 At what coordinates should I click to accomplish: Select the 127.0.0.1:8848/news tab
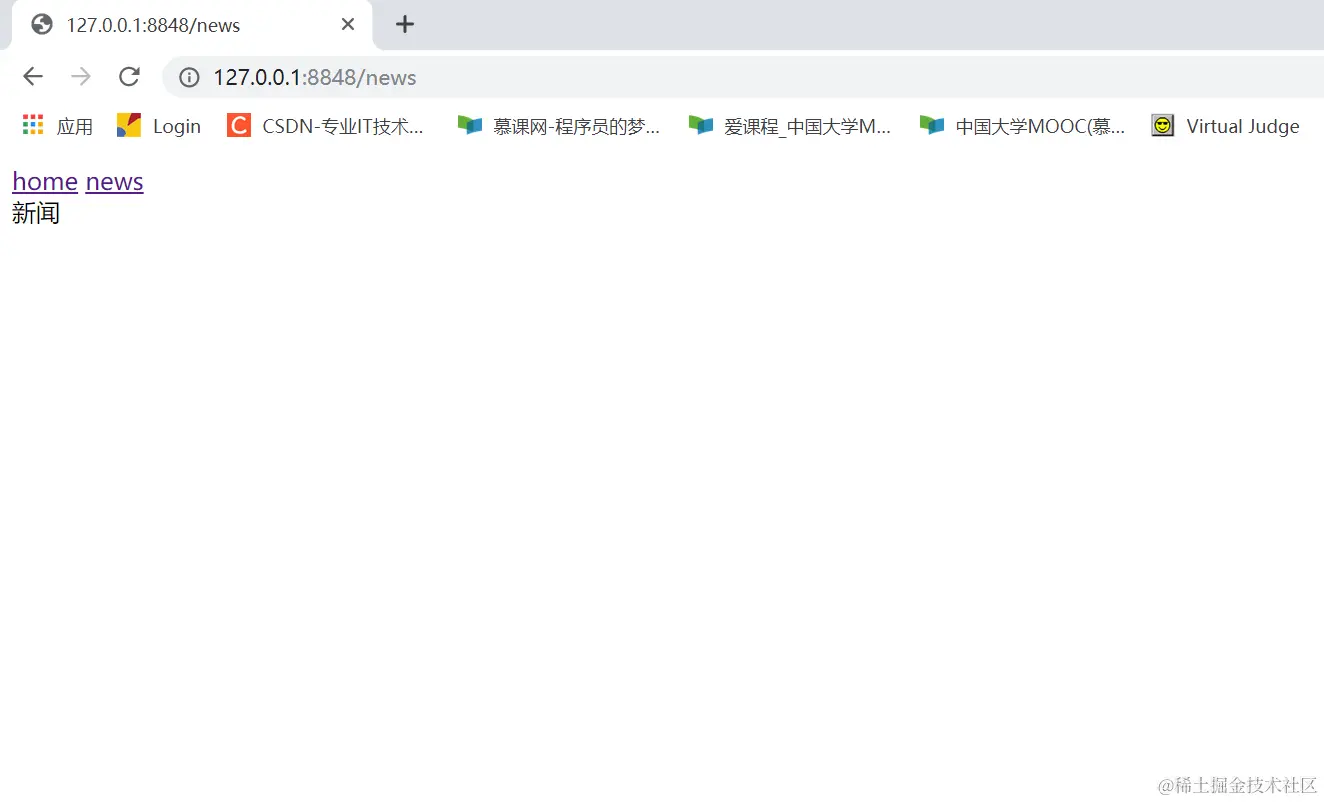click(x=192, y=25)
